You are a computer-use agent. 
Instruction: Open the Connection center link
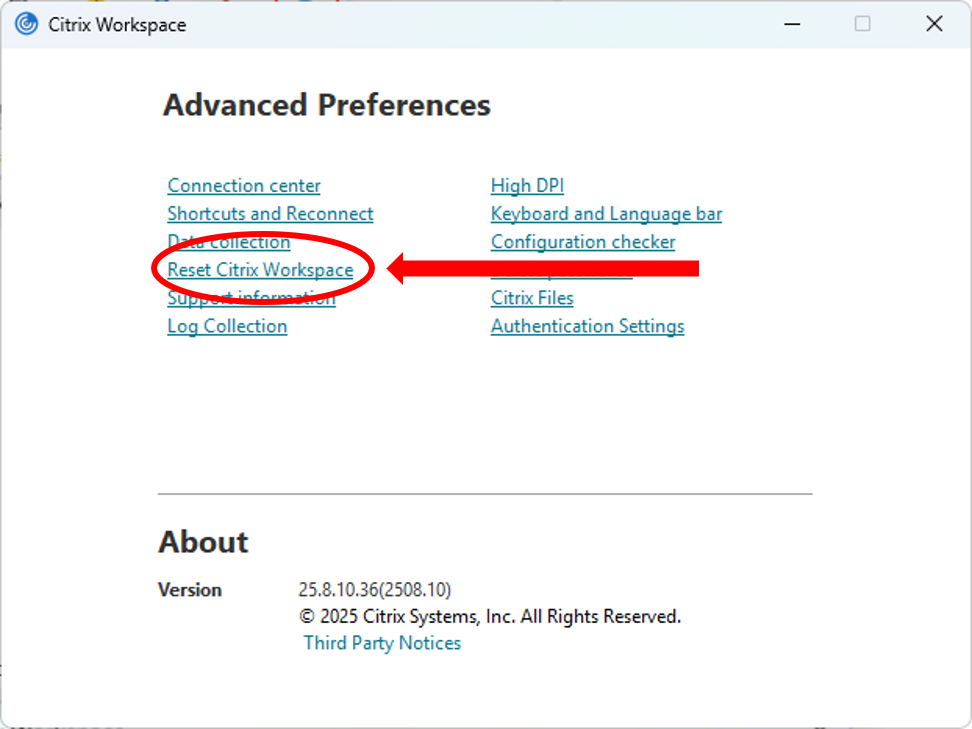(244, 185)
